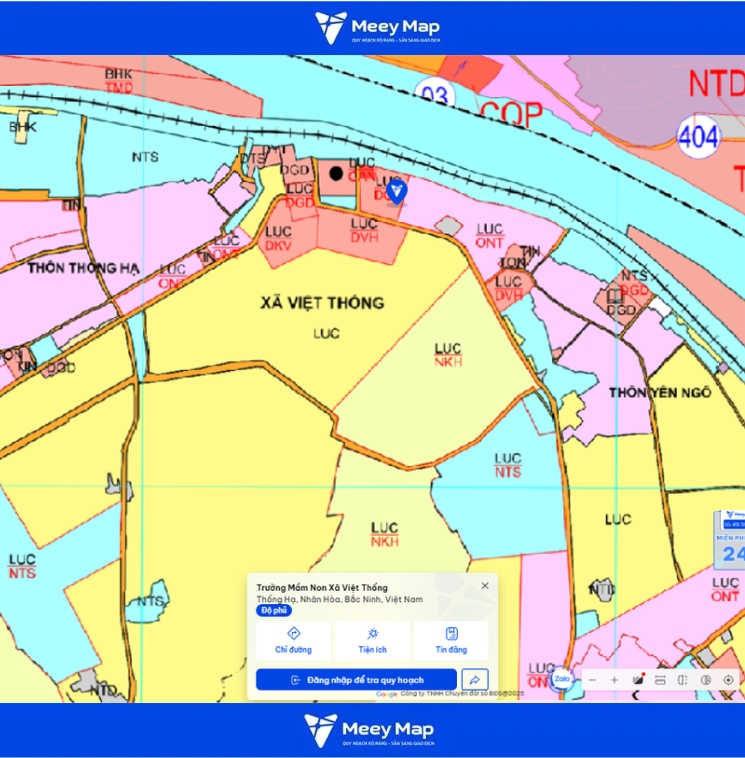Click the Meey Map logo in bottom banner
This screenshot has width=745, height=758.
[369, 730]
